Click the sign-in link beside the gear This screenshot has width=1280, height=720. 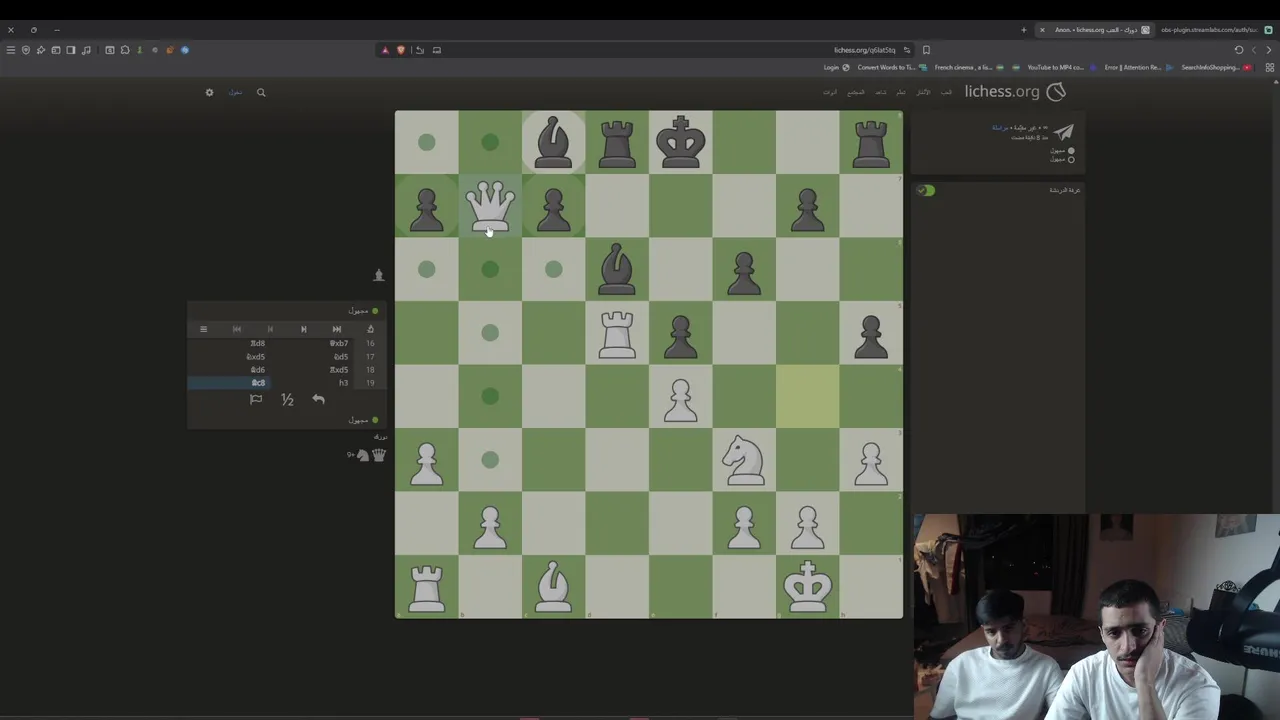(x=235, y=92)
